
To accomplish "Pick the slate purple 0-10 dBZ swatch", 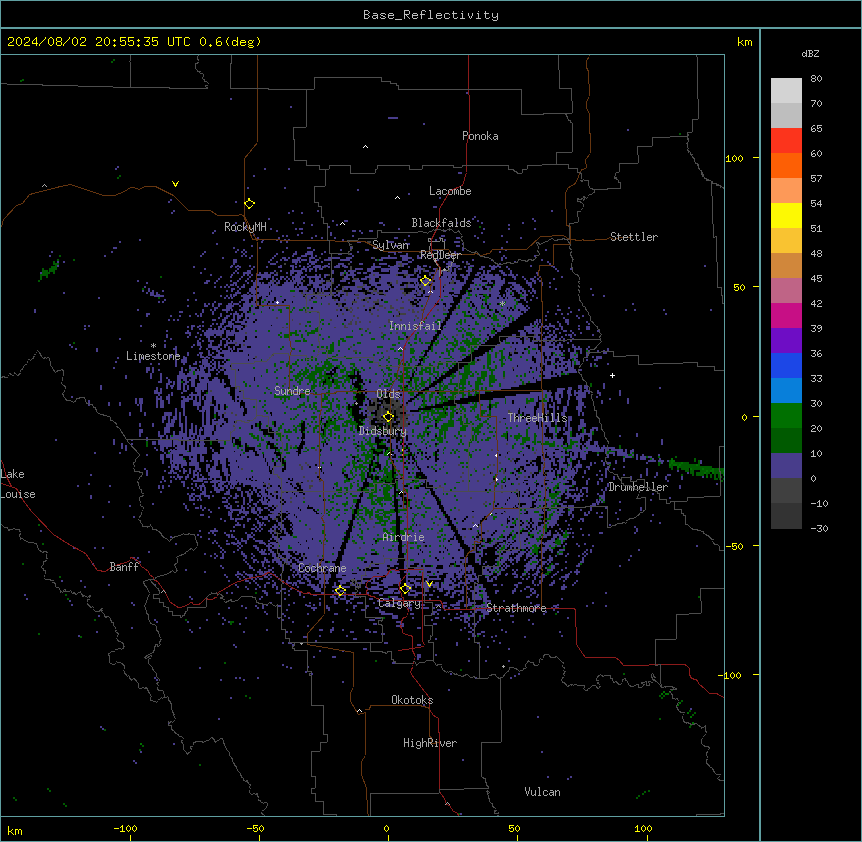I will [x=786, y=466].
